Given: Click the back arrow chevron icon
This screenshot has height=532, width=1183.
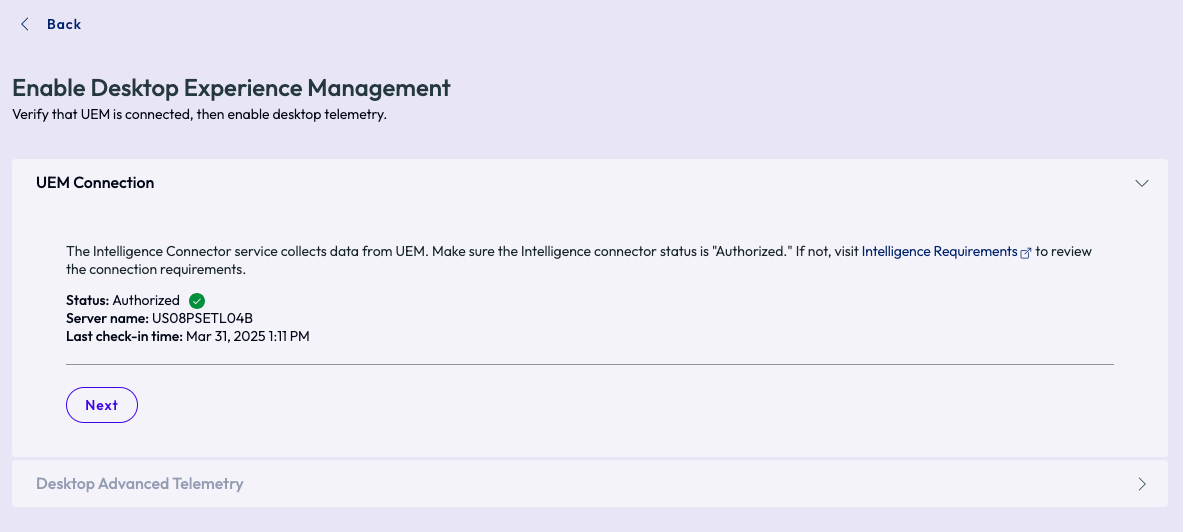Looking at the screenshot, I should (25, 24).
